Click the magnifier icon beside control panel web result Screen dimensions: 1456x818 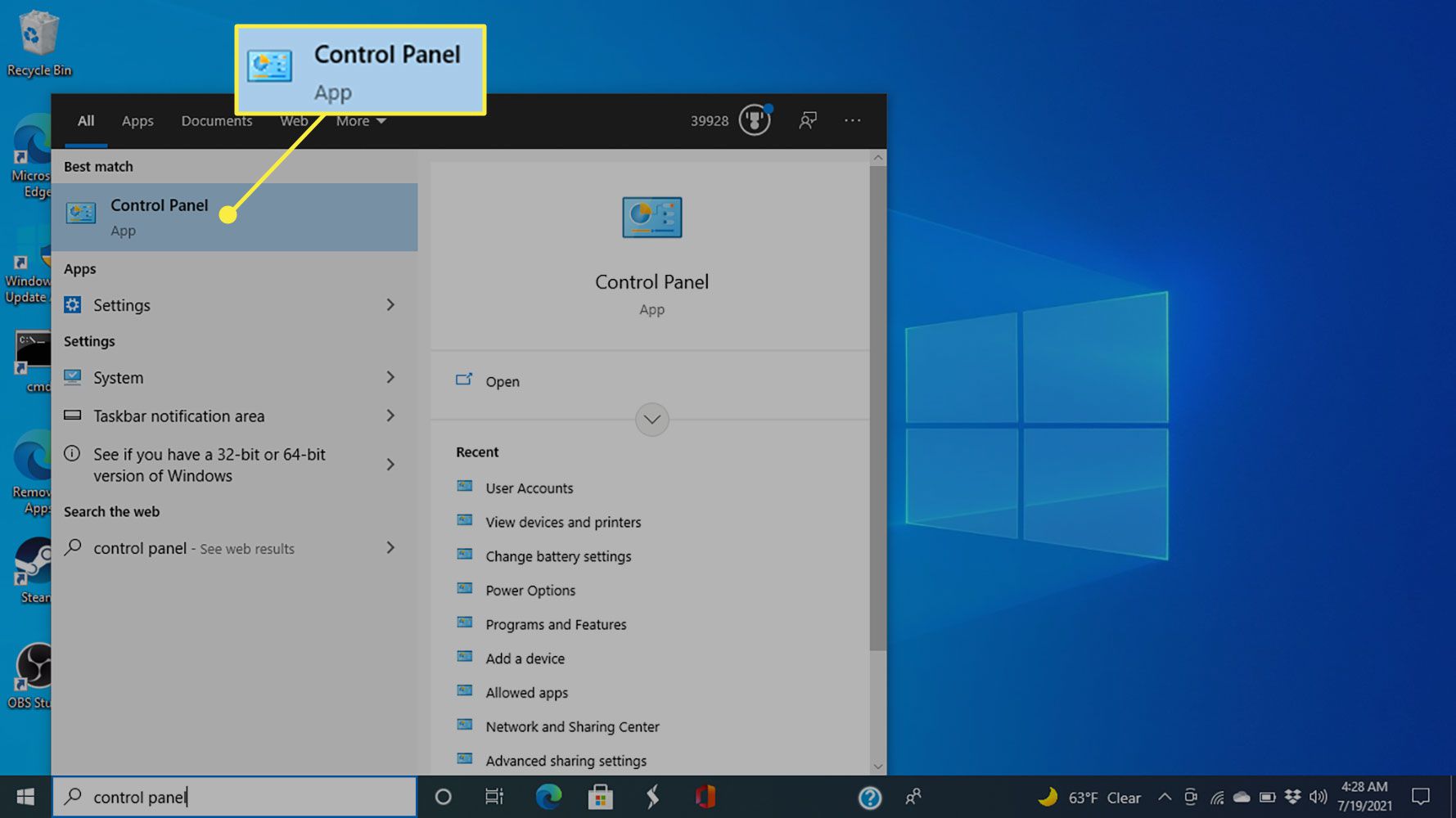pyautogui.click(x=73, y=547)
